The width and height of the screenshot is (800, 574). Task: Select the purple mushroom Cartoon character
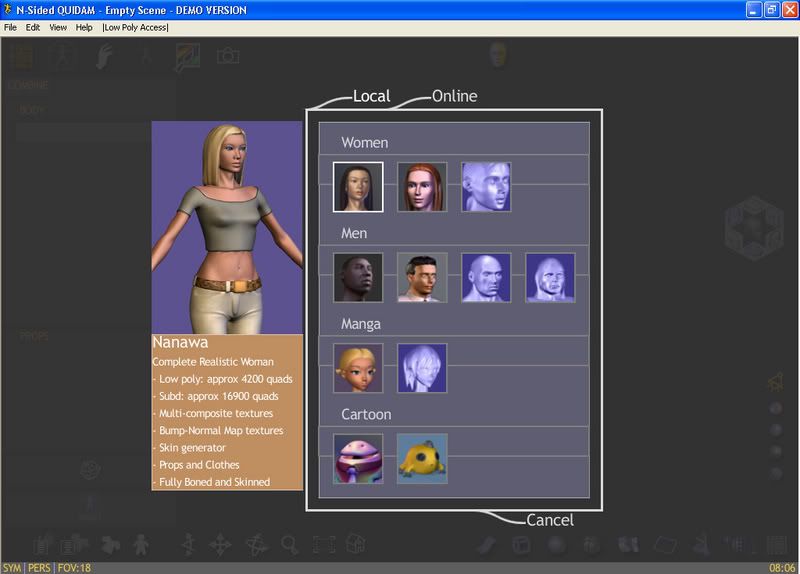358,459
